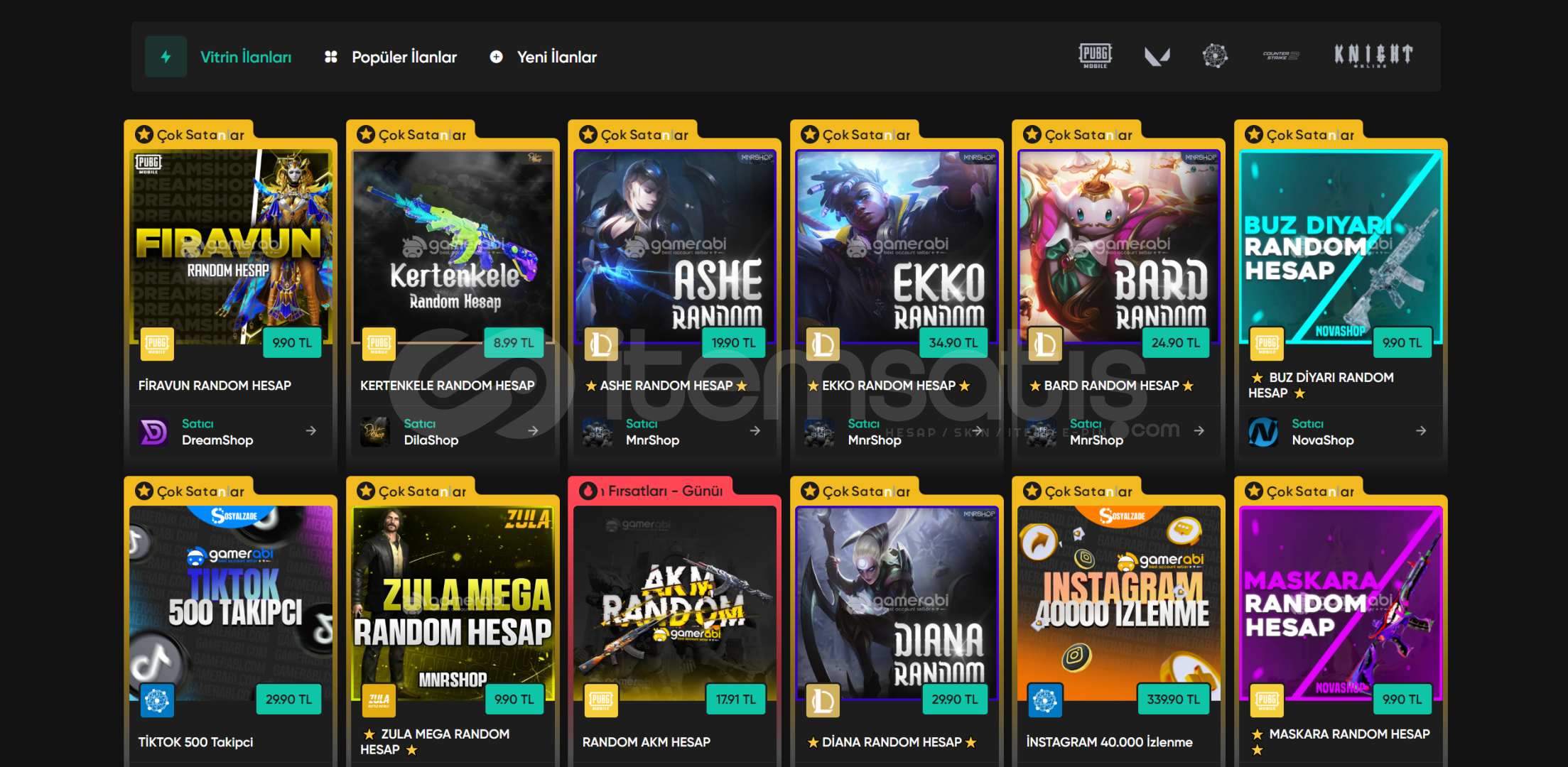Click the 17.91 TL price tag
This screenshot has width=1568, height=767.
[x=736, y=700]
